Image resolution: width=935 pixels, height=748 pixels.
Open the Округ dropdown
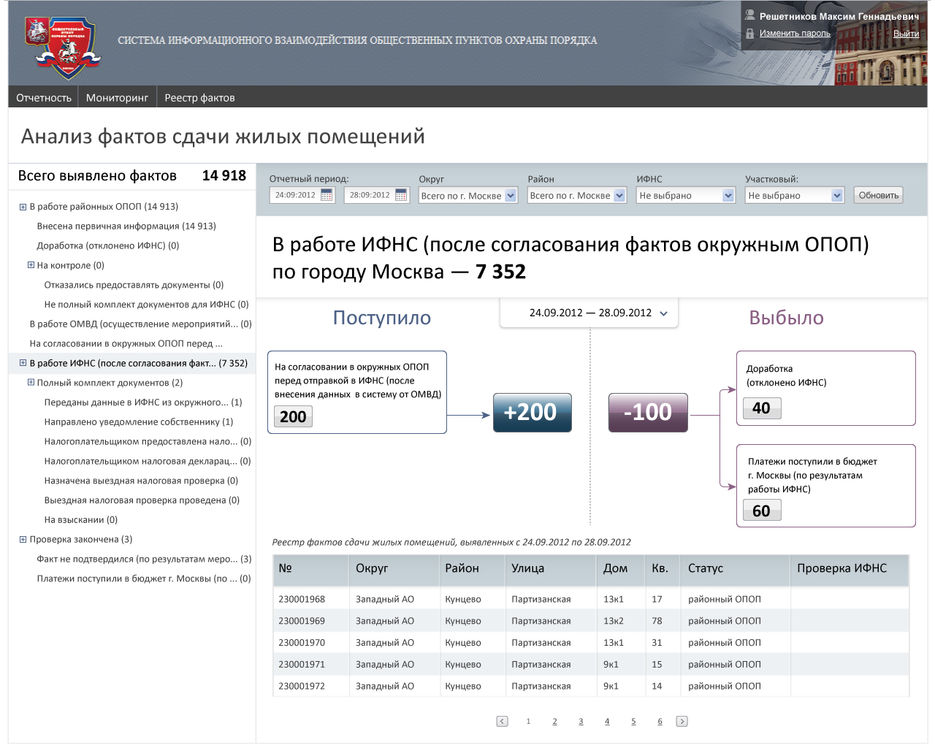511,196
